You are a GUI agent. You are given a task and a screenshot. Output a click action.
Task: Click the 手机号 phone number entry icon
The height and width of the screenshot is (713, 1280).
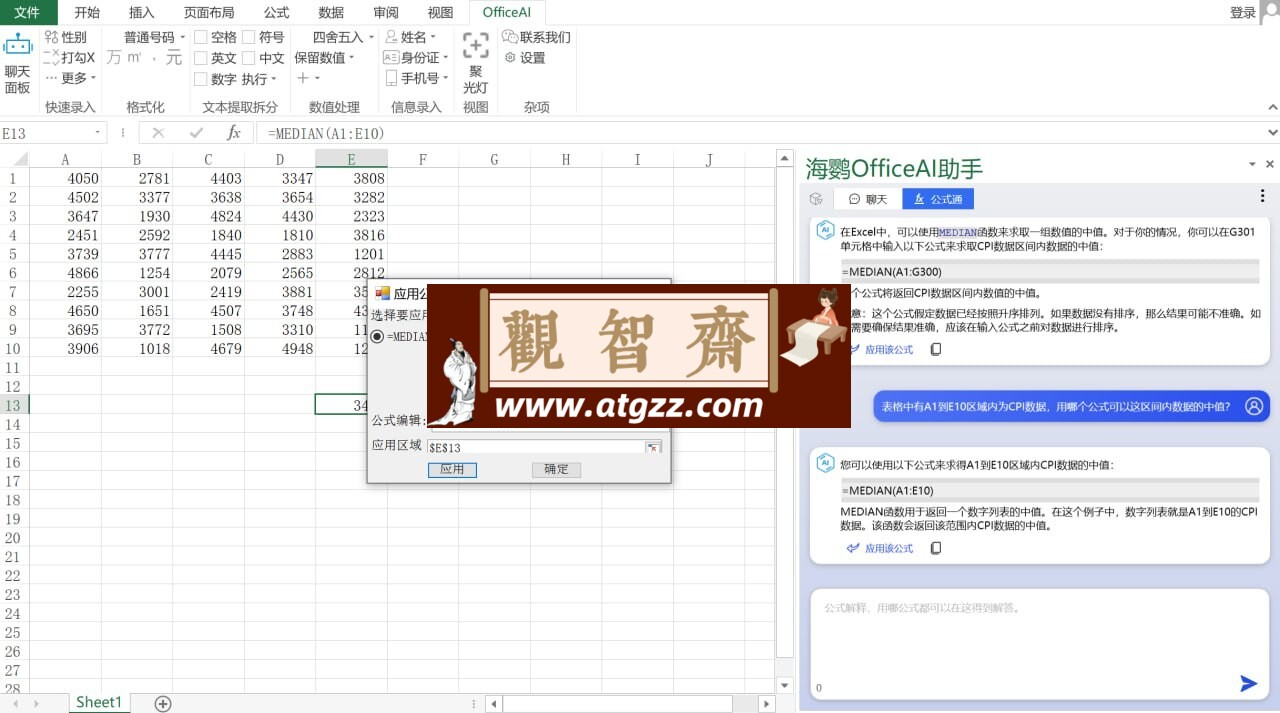click(392, 79)
